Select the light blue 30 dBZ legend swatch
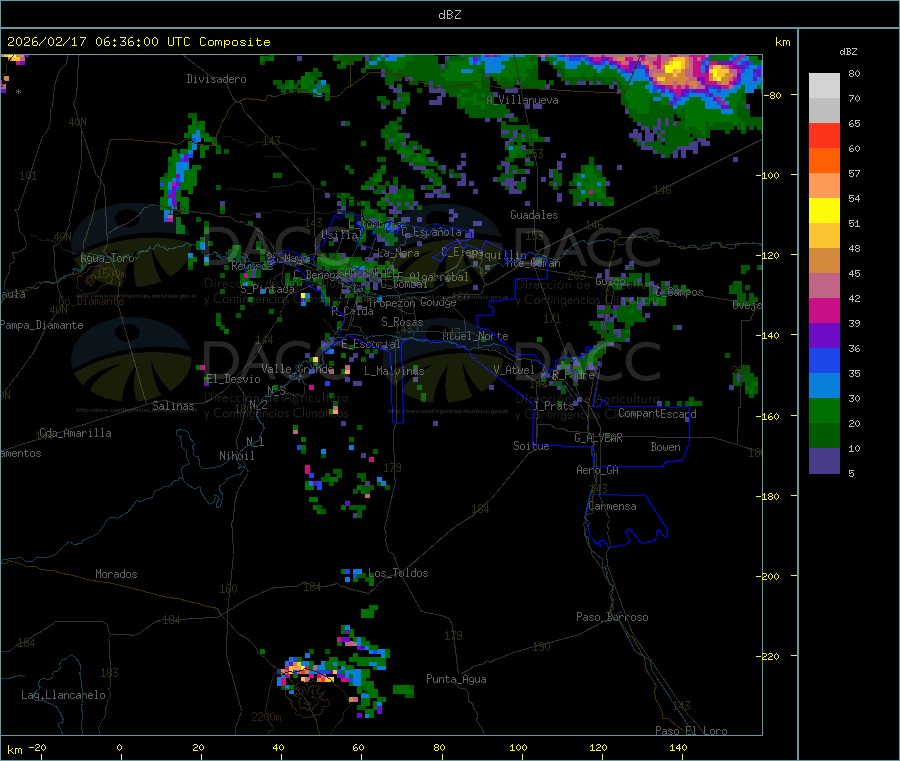 tap(824, 386)
